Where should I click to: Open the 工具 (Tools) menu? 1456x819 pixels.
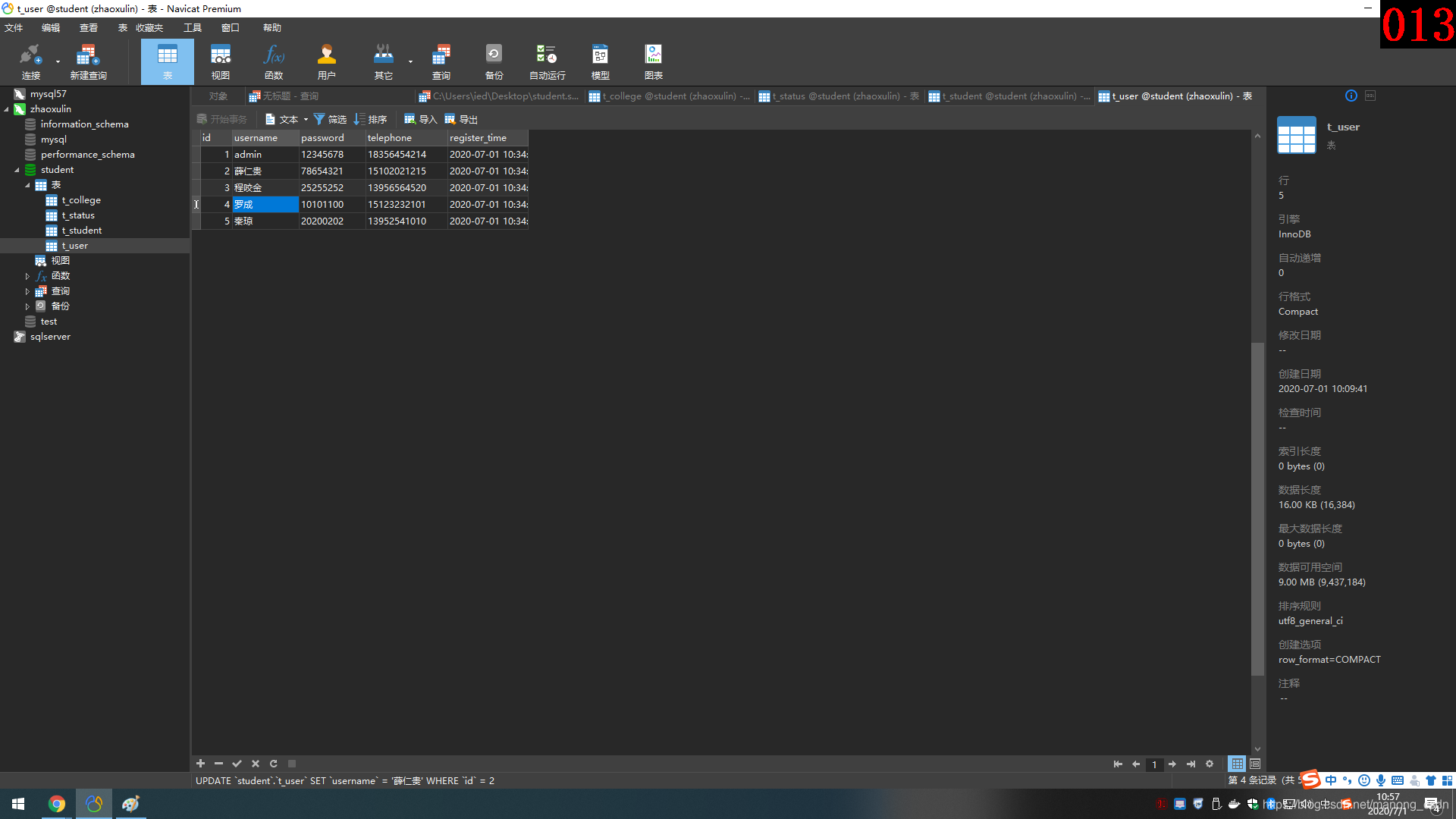pyautogui.click(x=192, y=28)
